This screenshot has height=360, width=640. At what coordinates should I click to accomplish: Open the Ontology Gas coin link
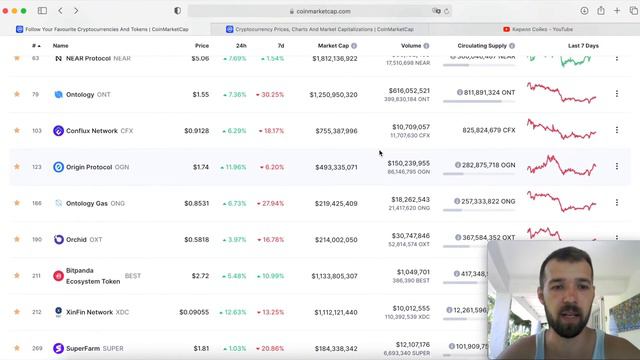pos(87,203)
